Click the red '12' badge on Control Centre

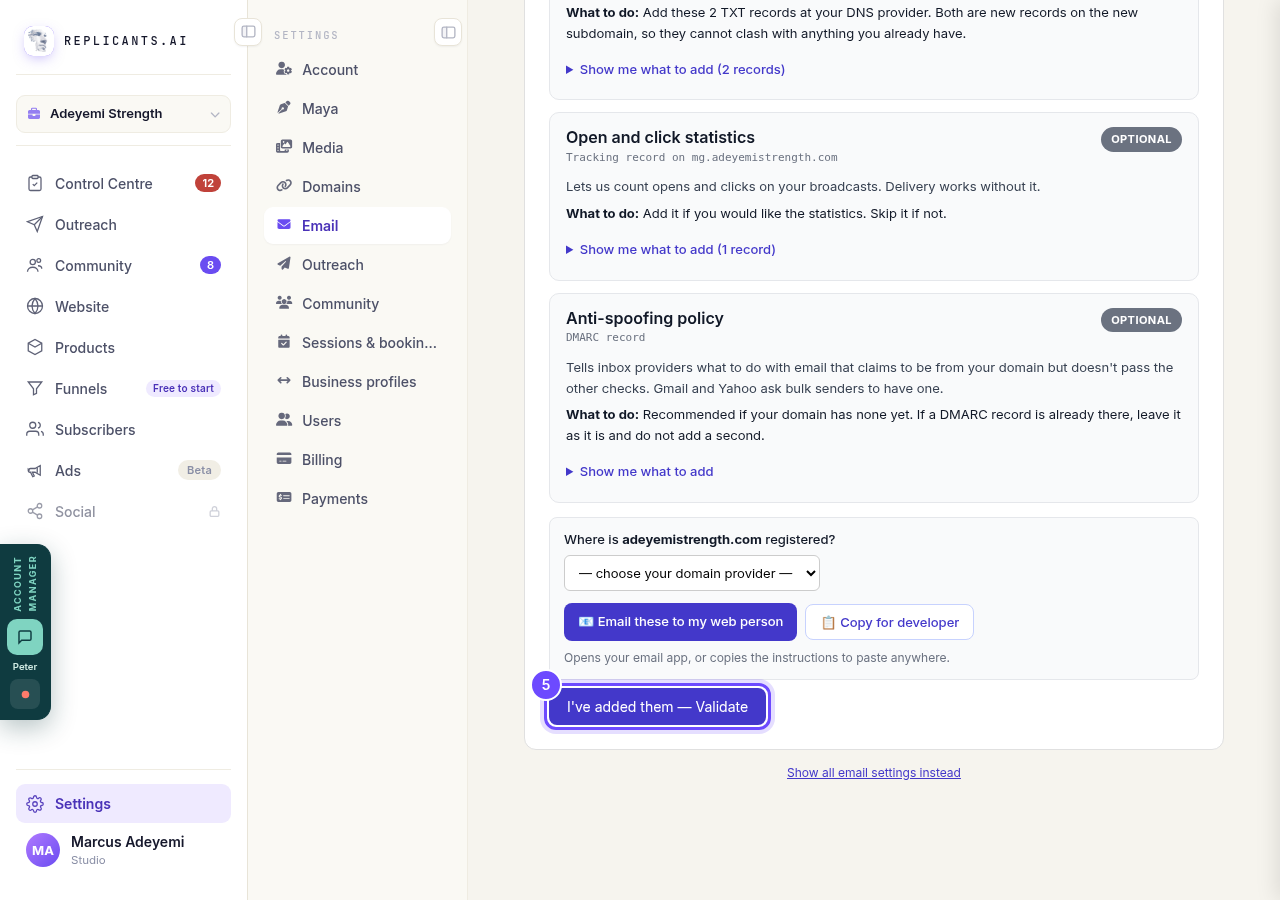pyautogui.click(x=208, y=183)
